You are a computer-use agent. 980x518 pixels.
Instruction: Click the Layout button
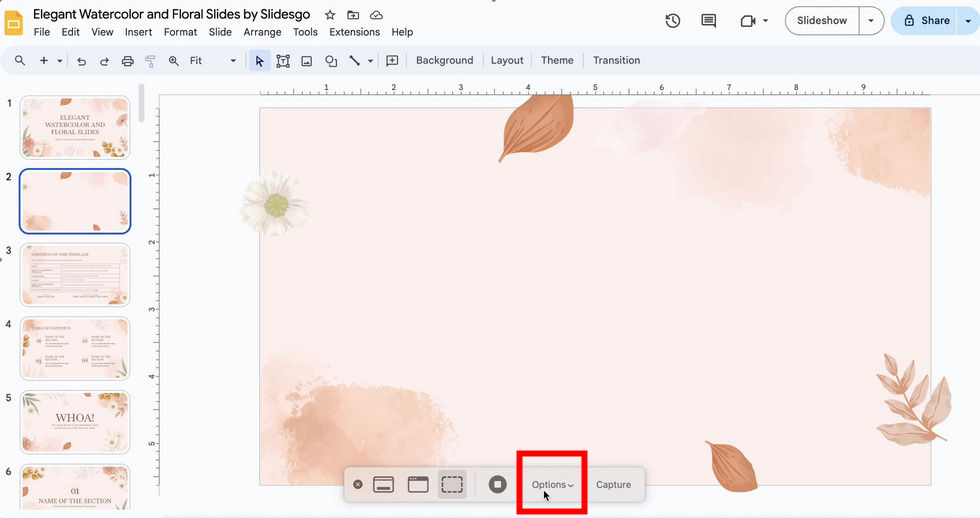pos(507,61)
